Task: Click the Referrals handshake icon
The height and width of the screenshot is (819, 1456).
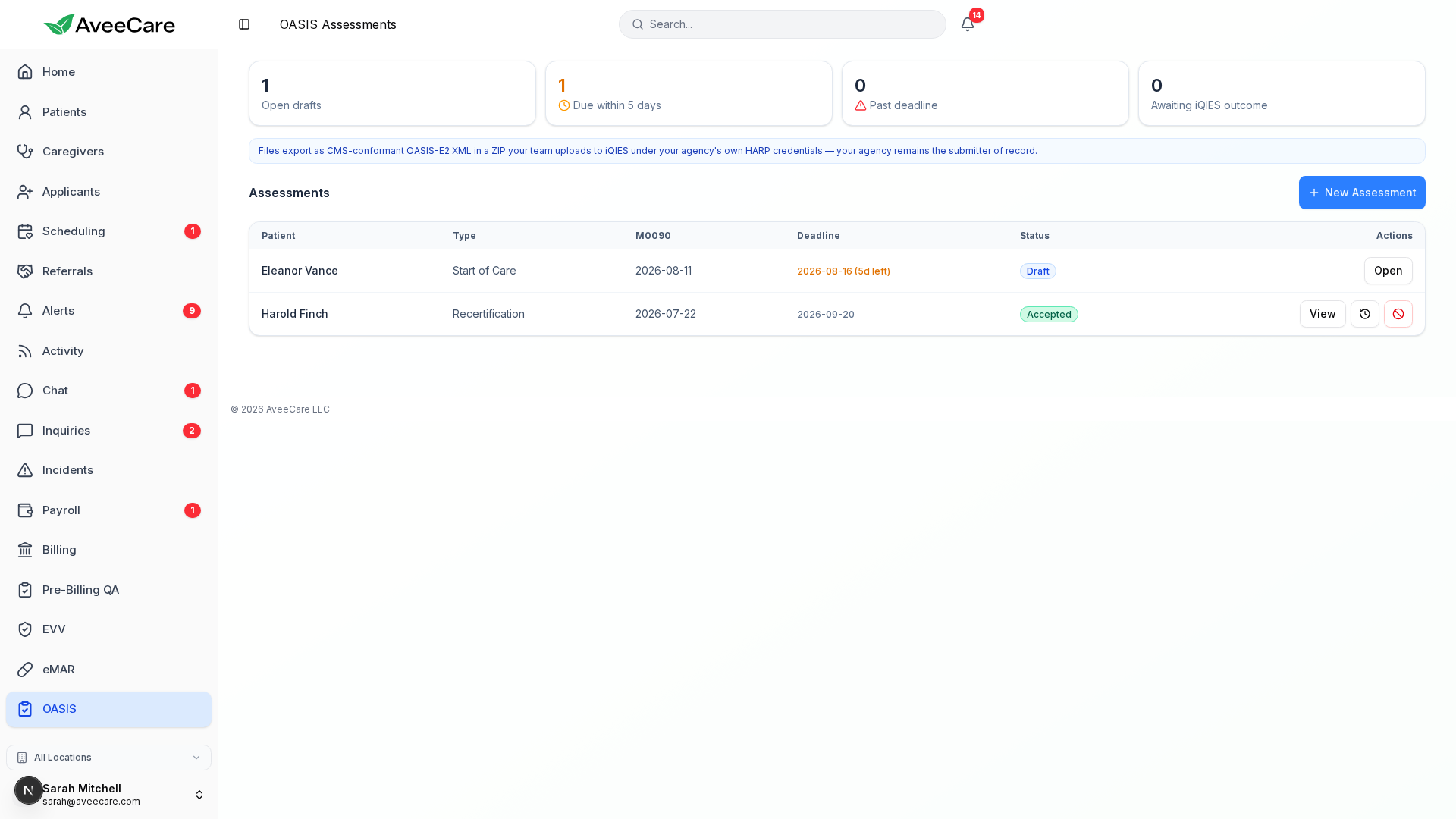Action: point(25,271)
